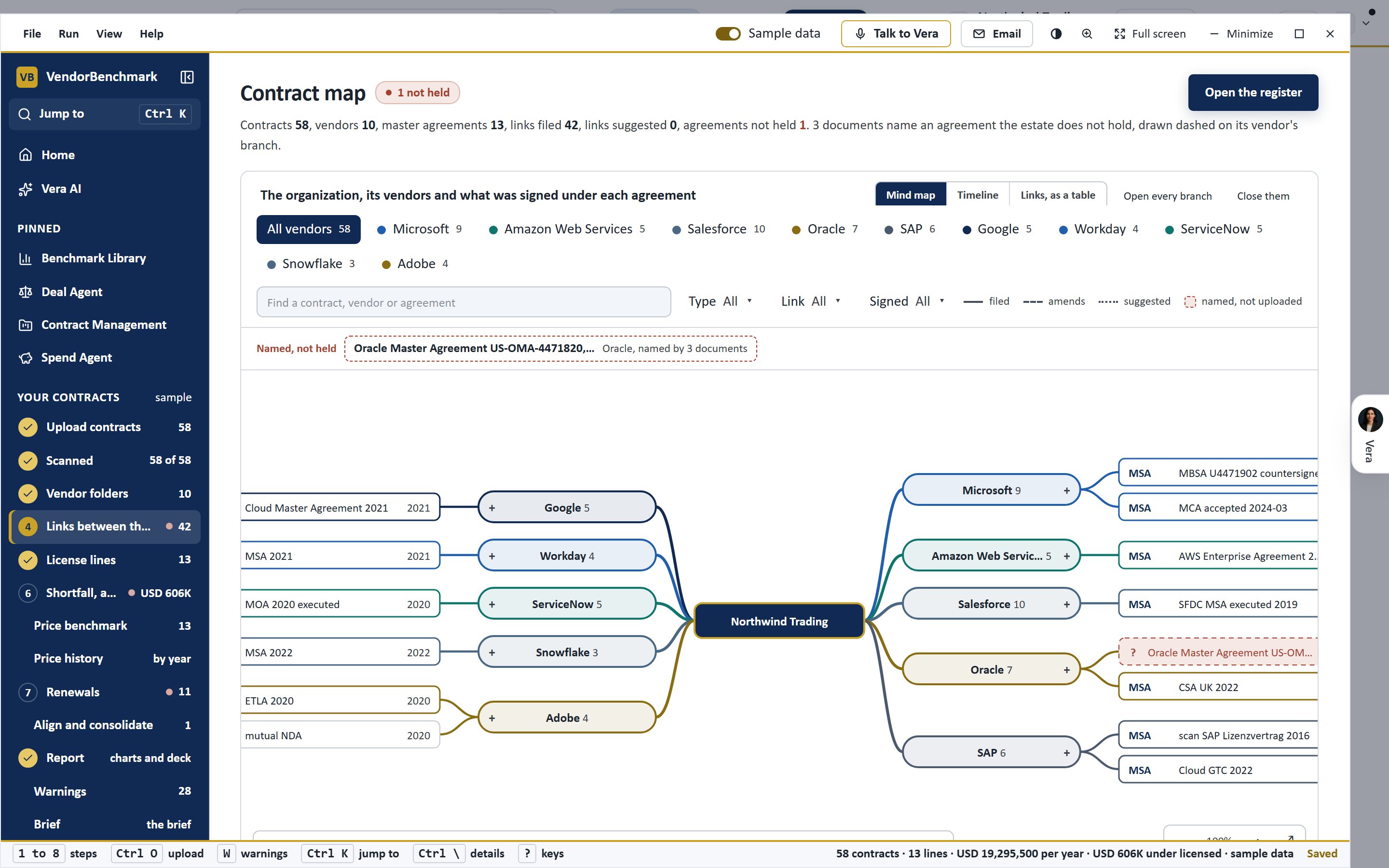This screenshot has width=1389, height=868.
Task: Open Spend Agent piggy bank icon
Action: (x=25, y=358)
